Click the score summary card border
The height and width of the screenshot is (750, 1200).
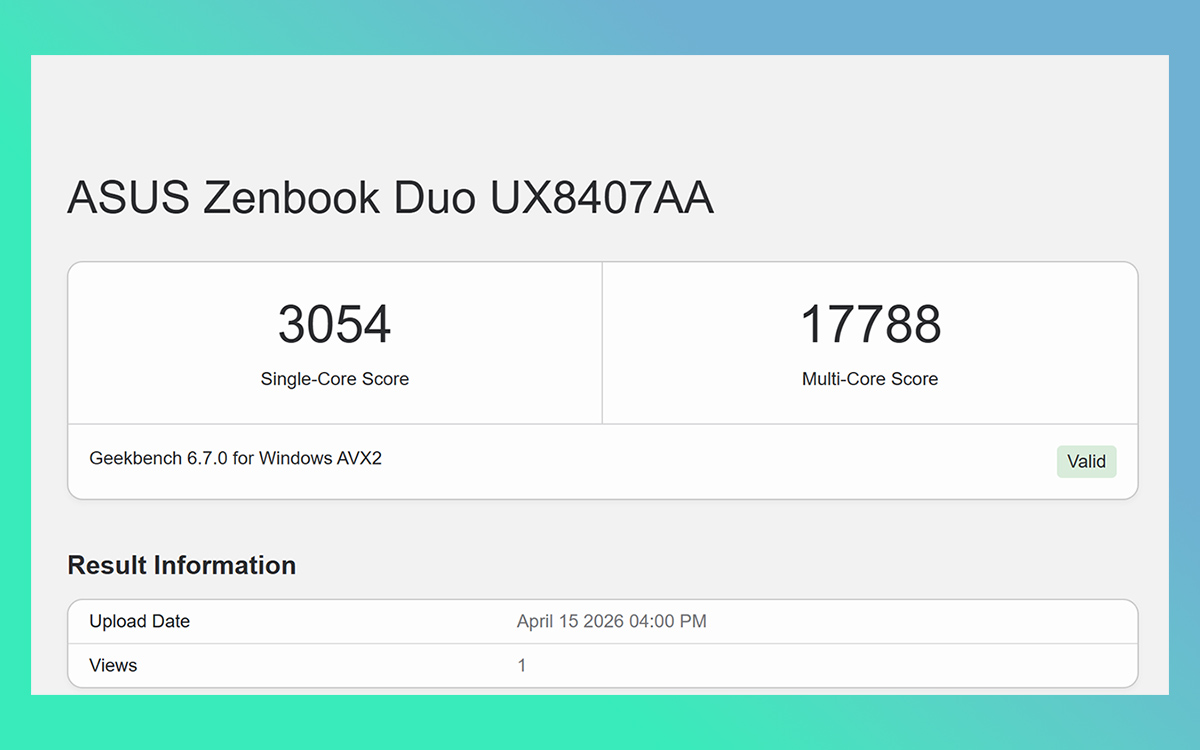click(600, 261)
